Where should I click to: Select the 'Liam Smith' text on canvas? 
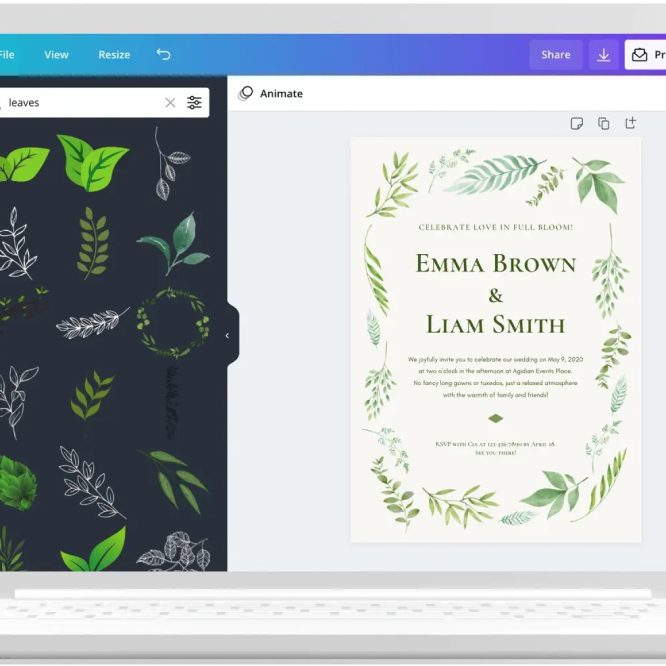pyautogui.click(x=495, y=325)
